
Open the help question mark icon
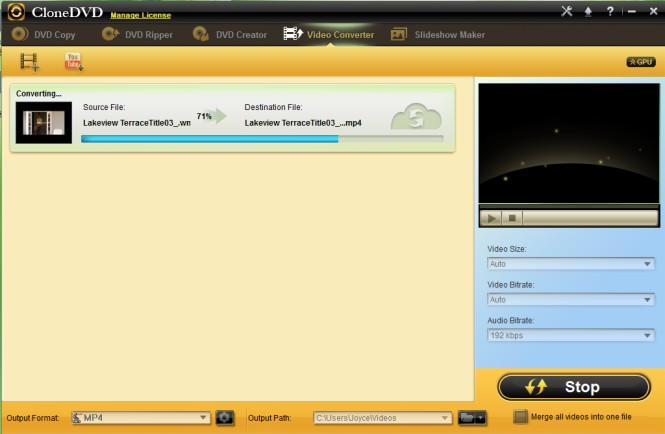[610, 11]
